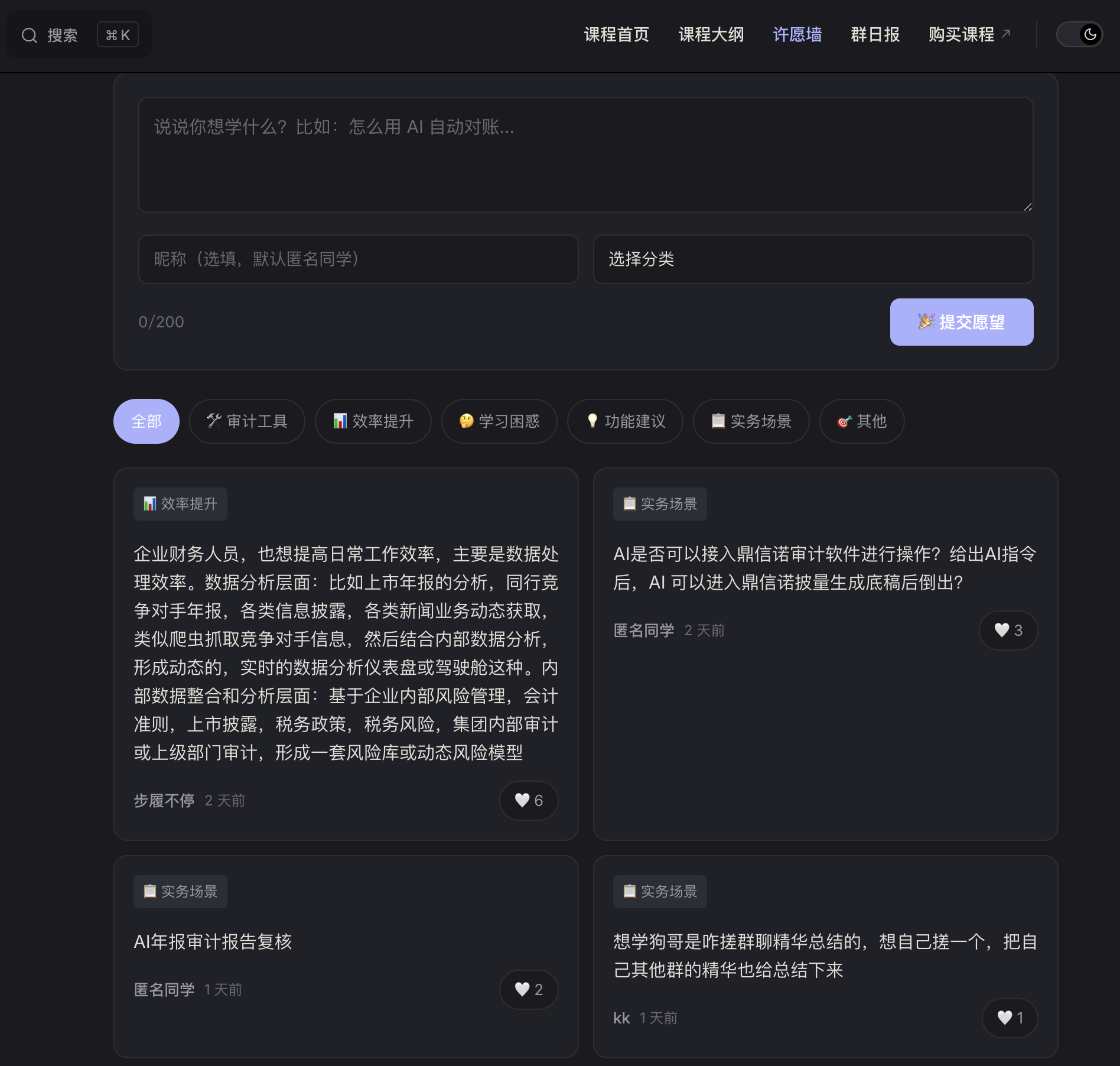The height and width of the screenshot is (1066, 1120).
Task: Like the 鼎信诺审计软件 wish with 3 hearts
Action: tap(1008, 630)
